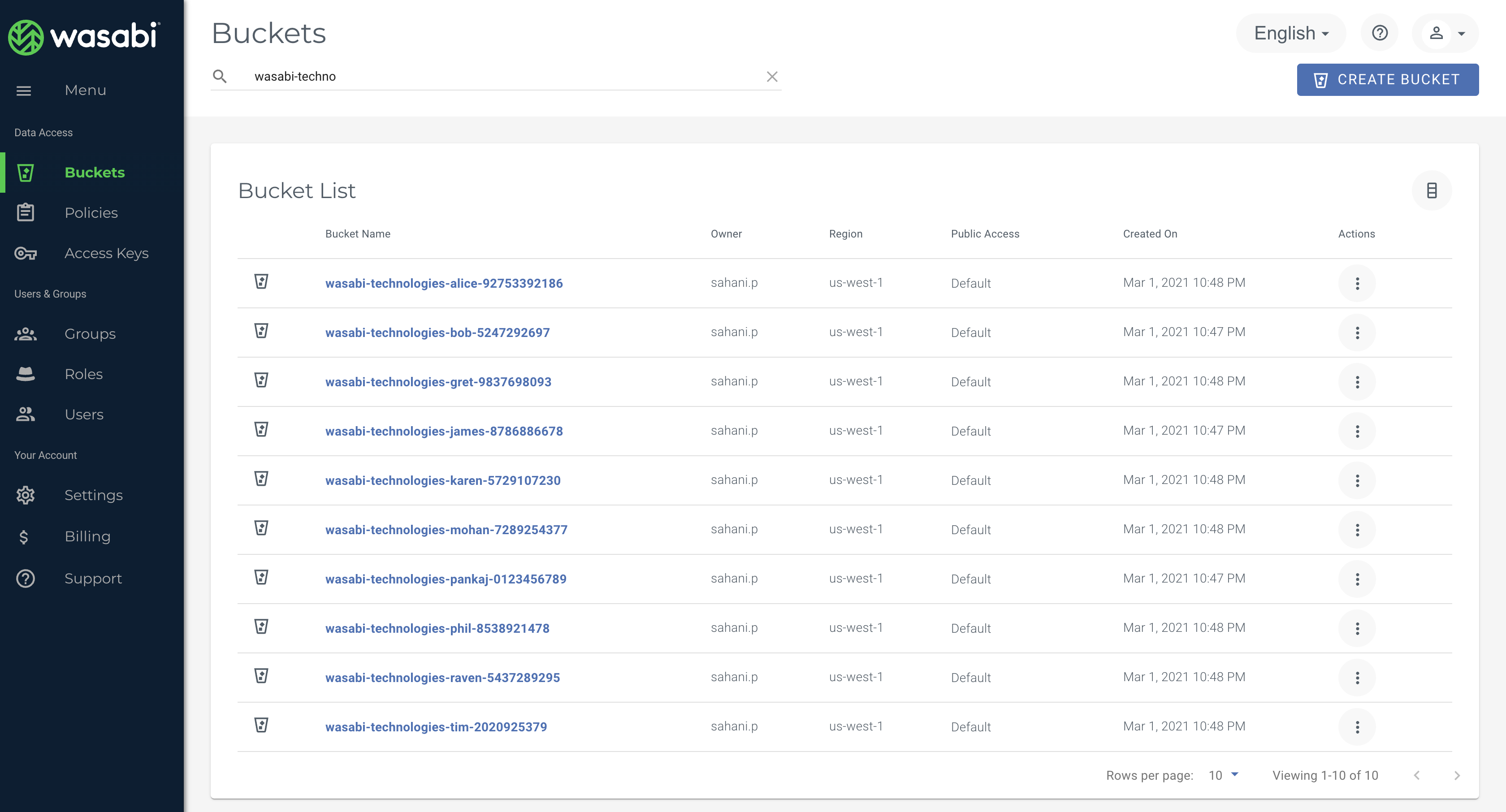Viewport: 1506px width, 812px height.
Task: Open actions menu for mohan bucket
Action: coord(1357,530)
